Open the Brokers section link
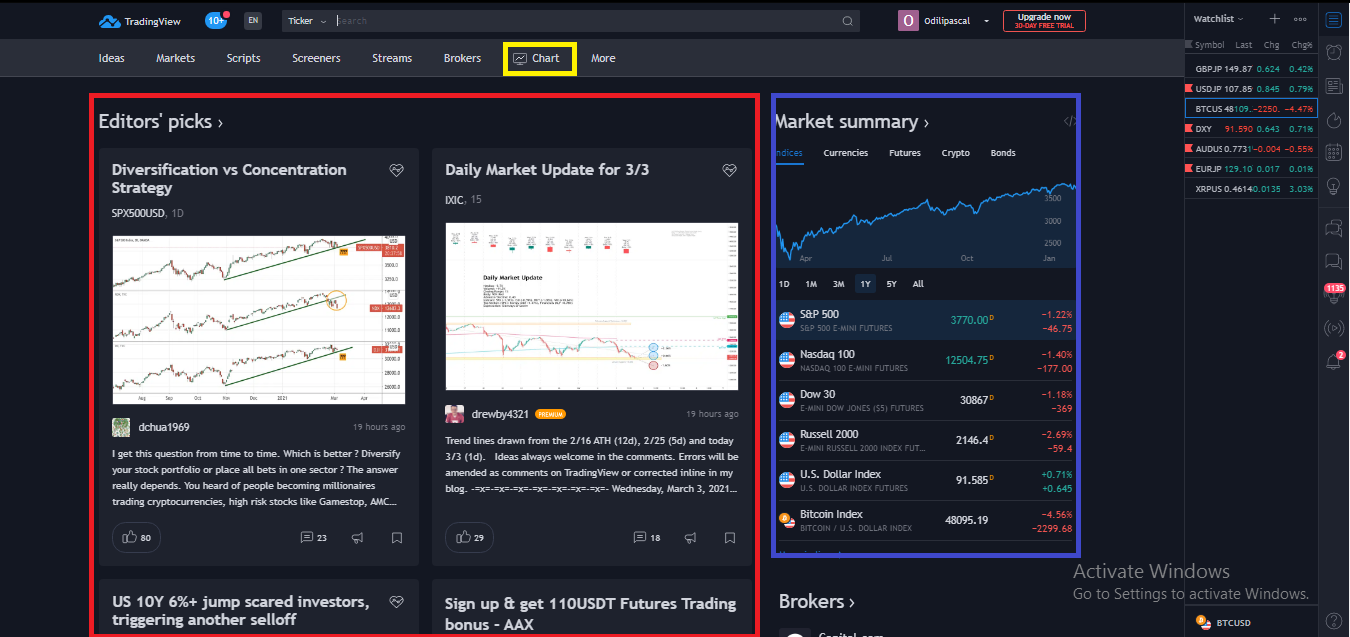The image size is (1350, 637). [x=817, y=601]
